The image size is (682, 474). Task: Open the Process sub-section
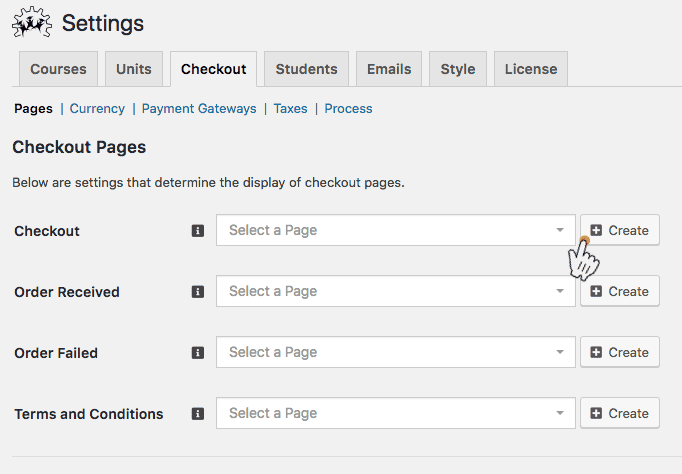coord(348,108)
